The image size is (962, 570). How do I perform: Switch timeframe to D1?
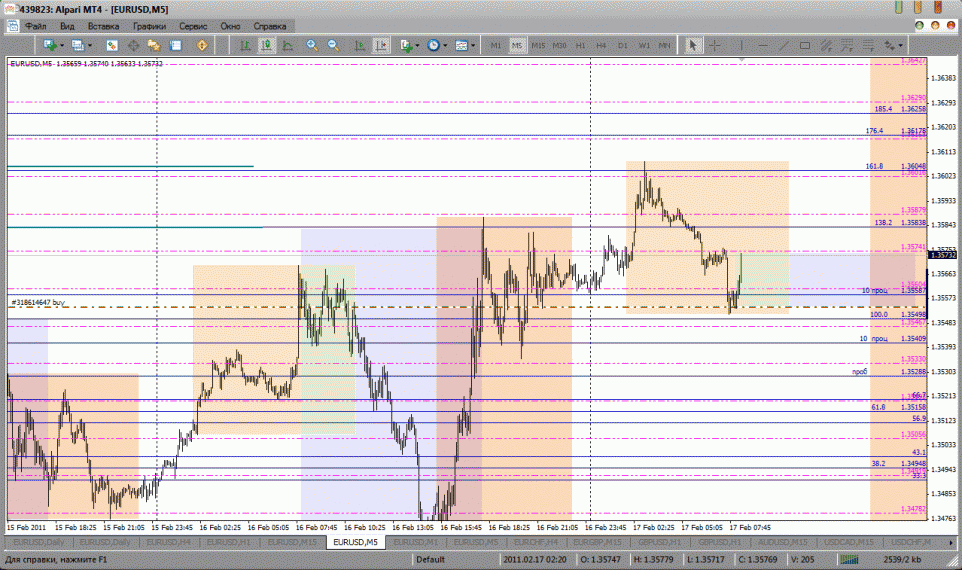point(623,45)
